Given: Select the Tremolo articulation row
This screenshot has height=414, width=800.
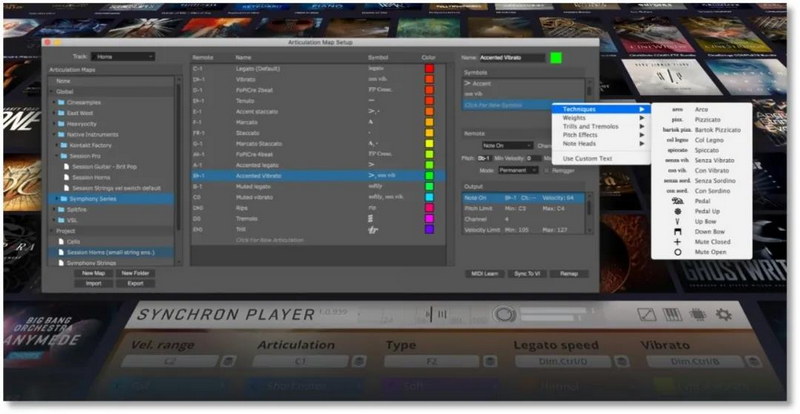Looking at the screenshot, I should [x=318, y=218].
